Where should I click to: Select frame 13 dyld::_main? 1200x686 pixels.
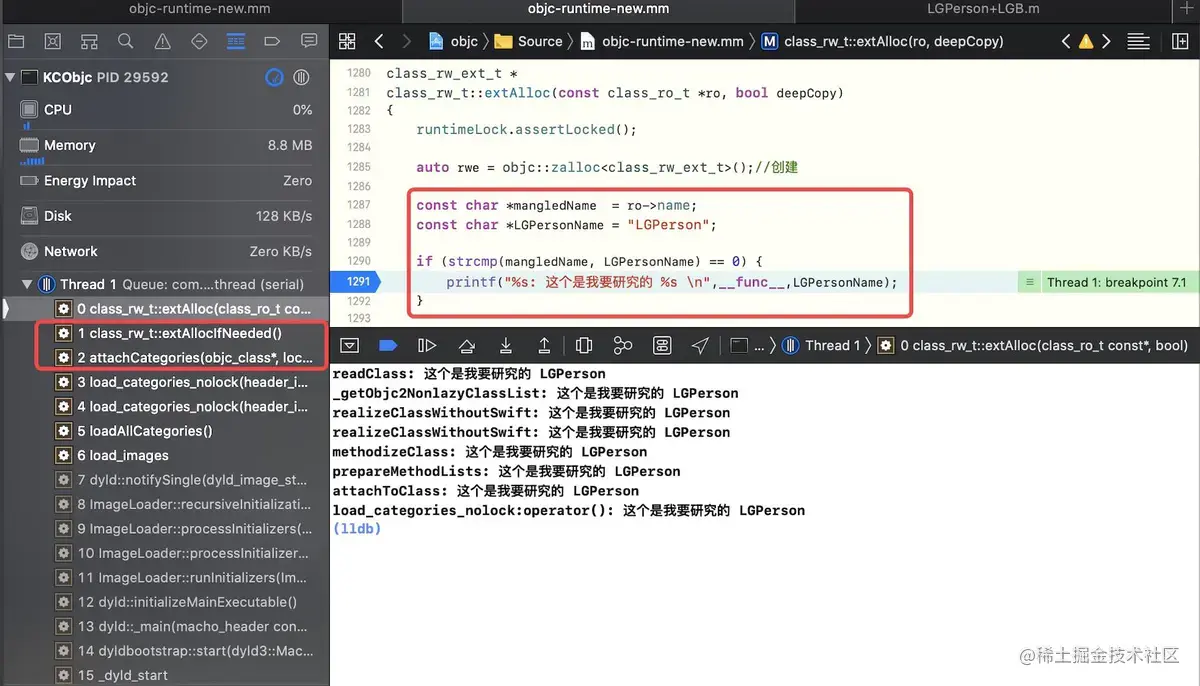tap(165, 626)
